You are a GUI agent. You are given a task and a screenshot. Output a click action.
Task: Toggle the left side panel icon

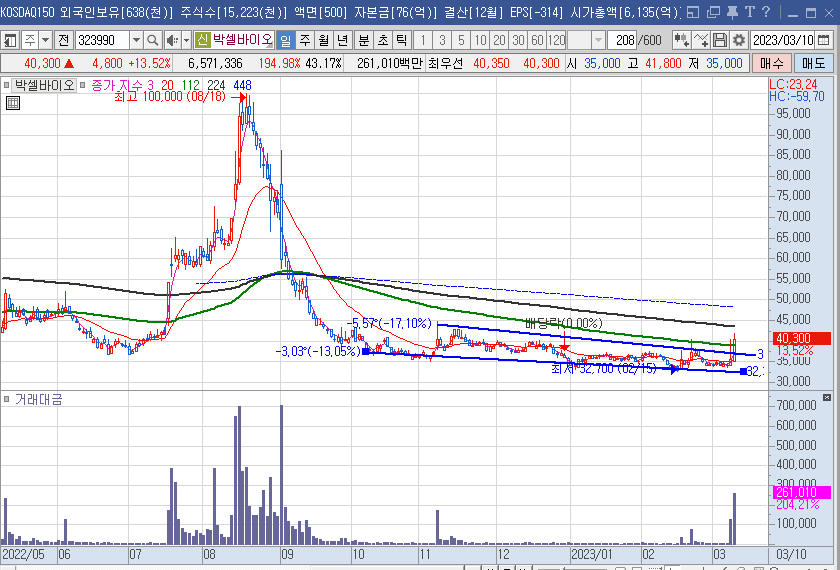10,40
